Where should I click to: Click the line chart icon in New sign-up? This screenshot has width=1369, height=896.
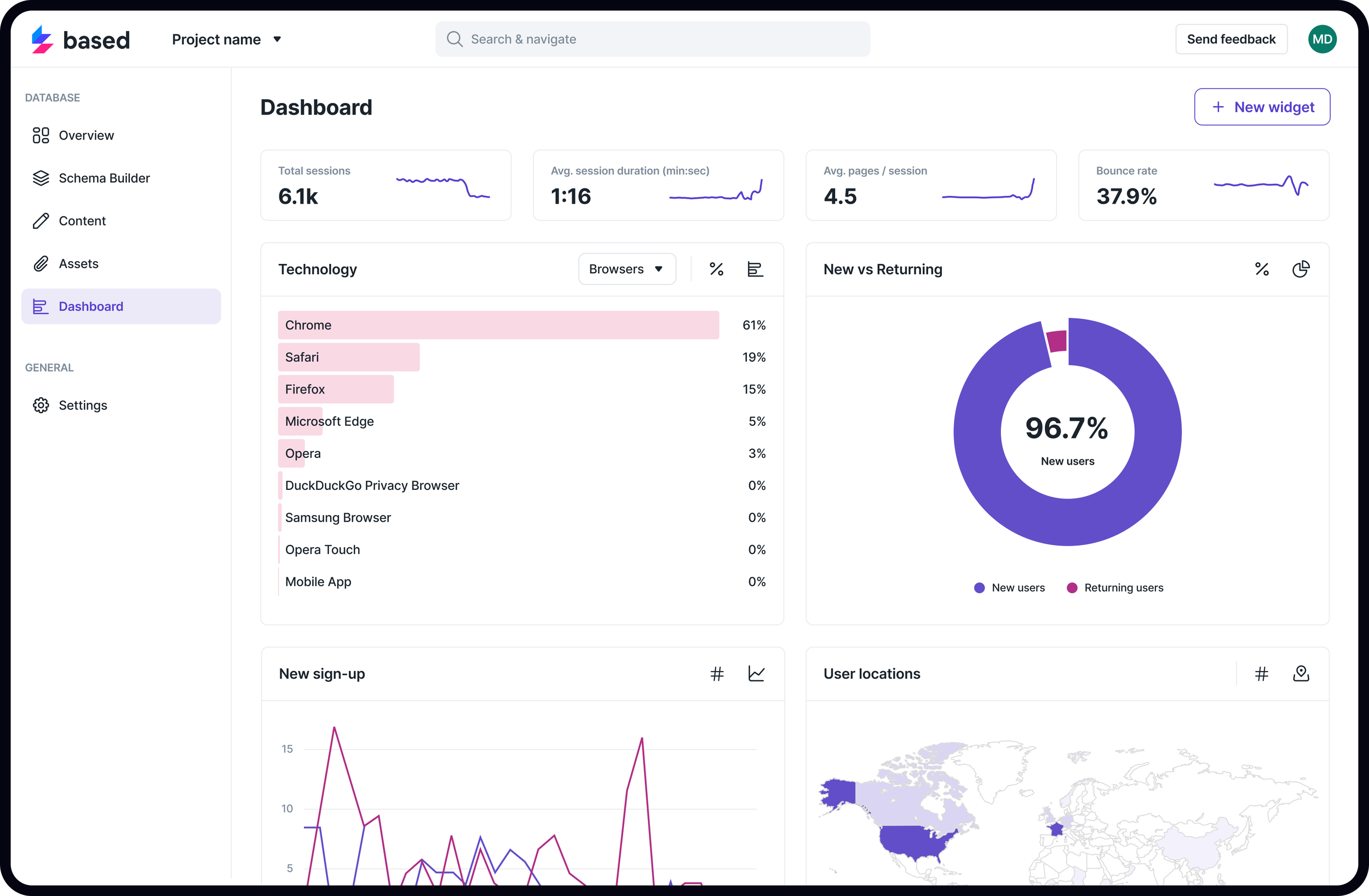(756, 673)
